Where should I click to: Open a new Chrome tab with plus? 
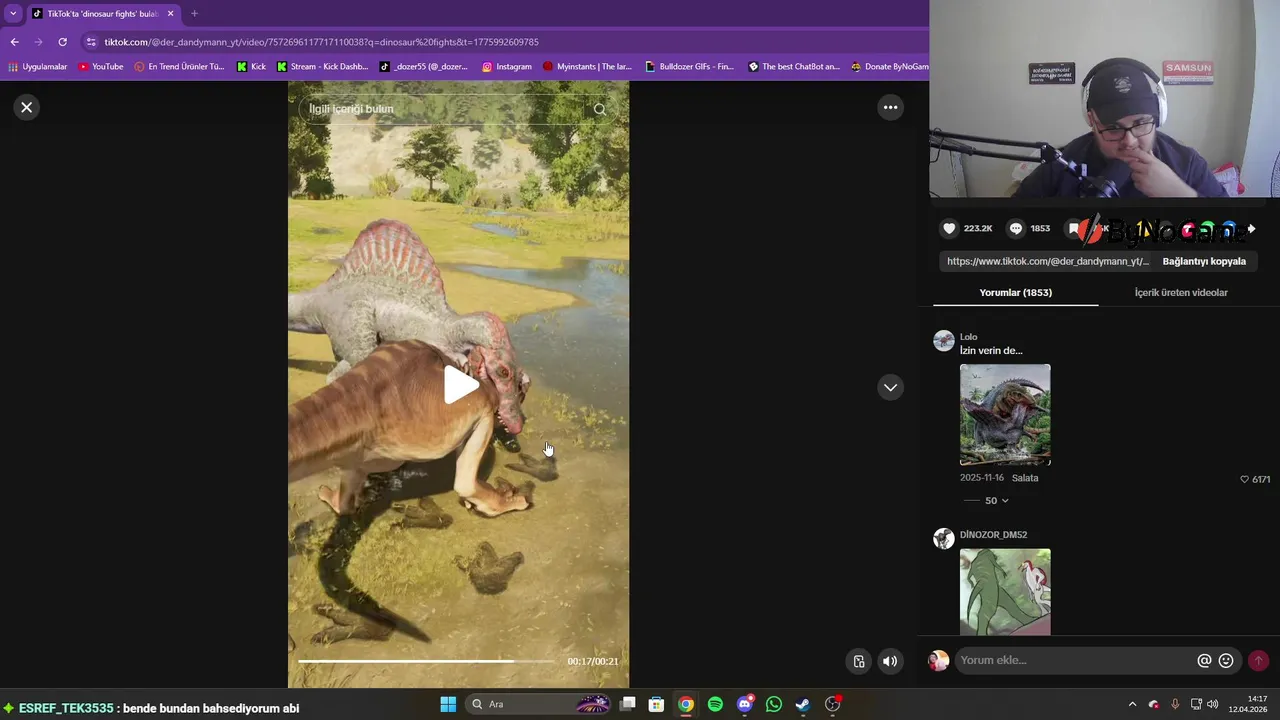click(194, 13)
